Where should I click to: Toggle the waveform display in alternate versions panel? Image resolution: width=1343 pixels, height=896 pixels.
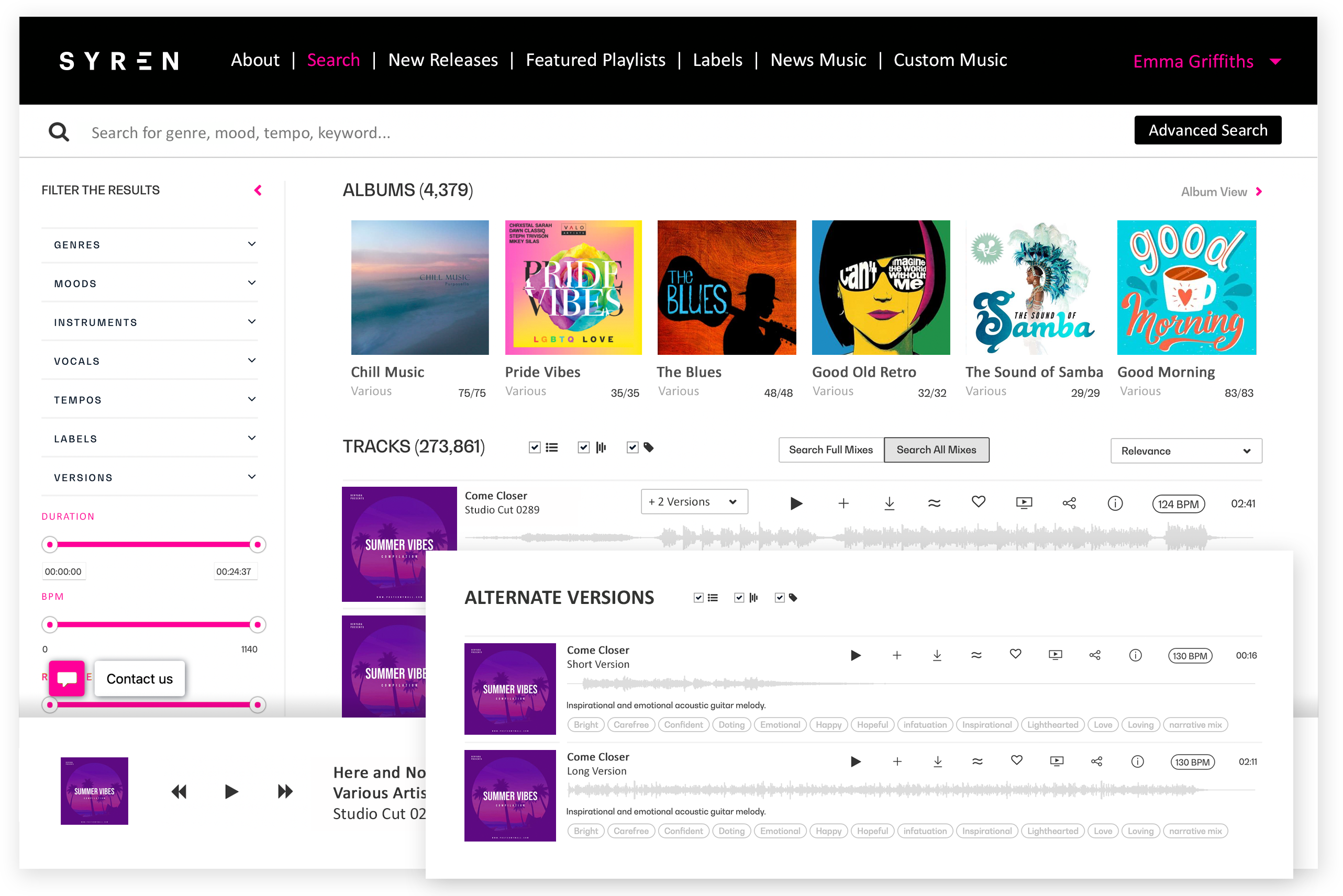[739, 598]
